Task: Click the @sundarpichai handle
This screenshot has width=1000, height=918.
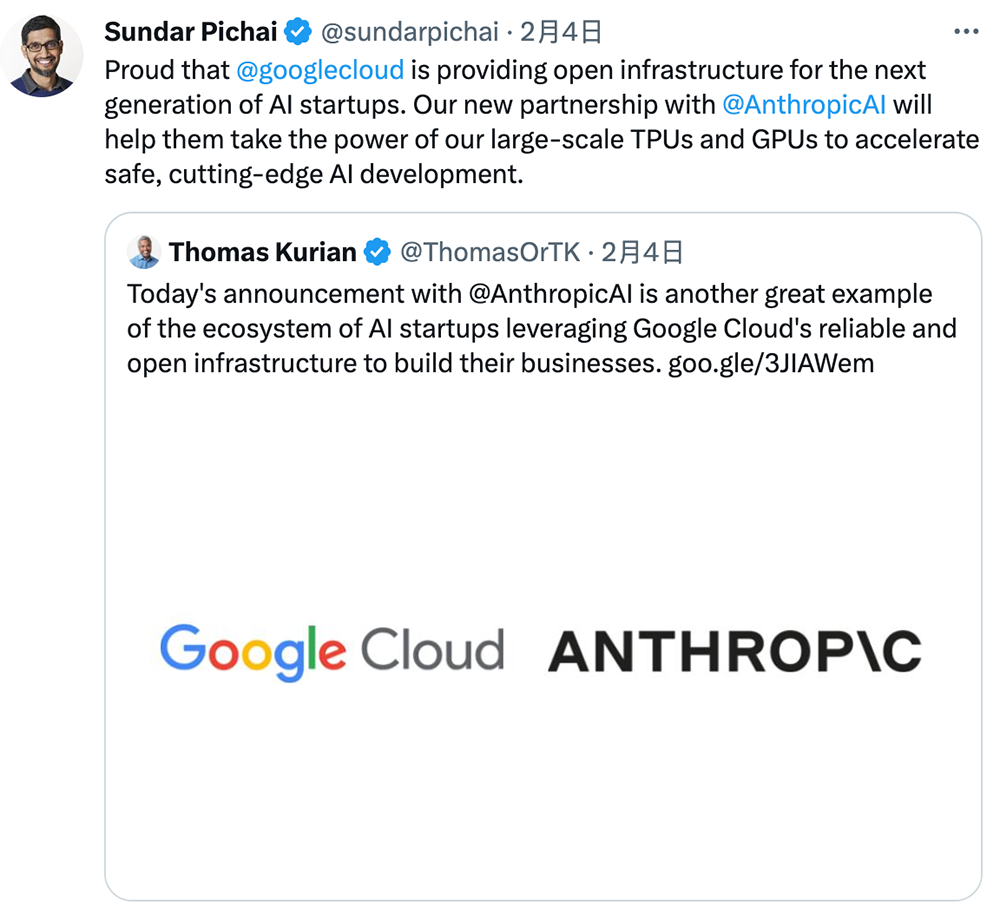Action: click(409, 32)
